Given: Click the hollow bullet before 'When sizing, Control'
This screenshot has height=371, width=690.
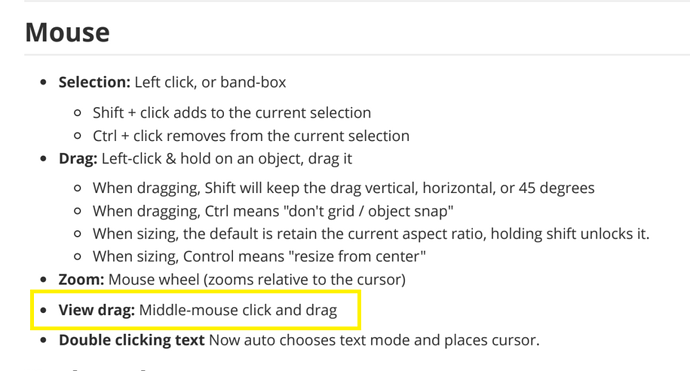Looking at the screenshot, I should point(77,257).
